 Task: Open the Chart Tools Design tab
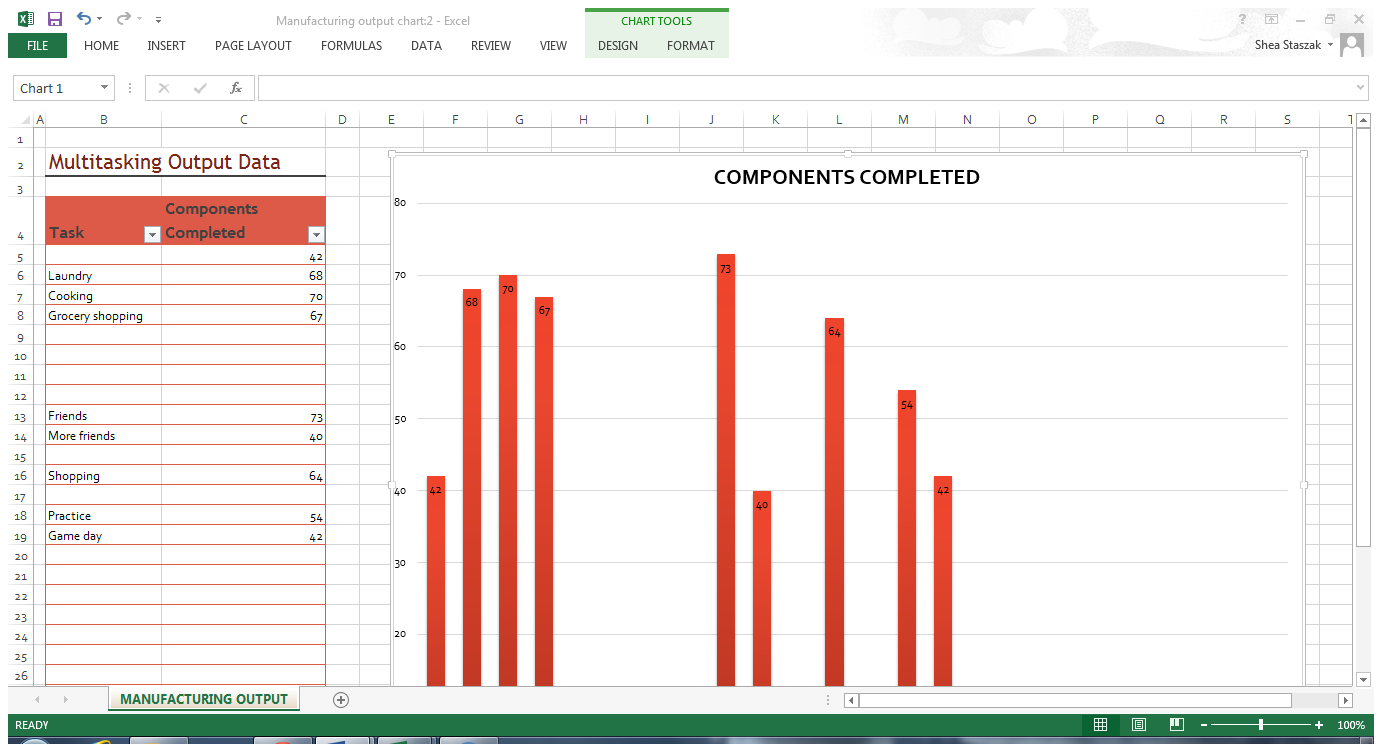[x=617, y=45]
